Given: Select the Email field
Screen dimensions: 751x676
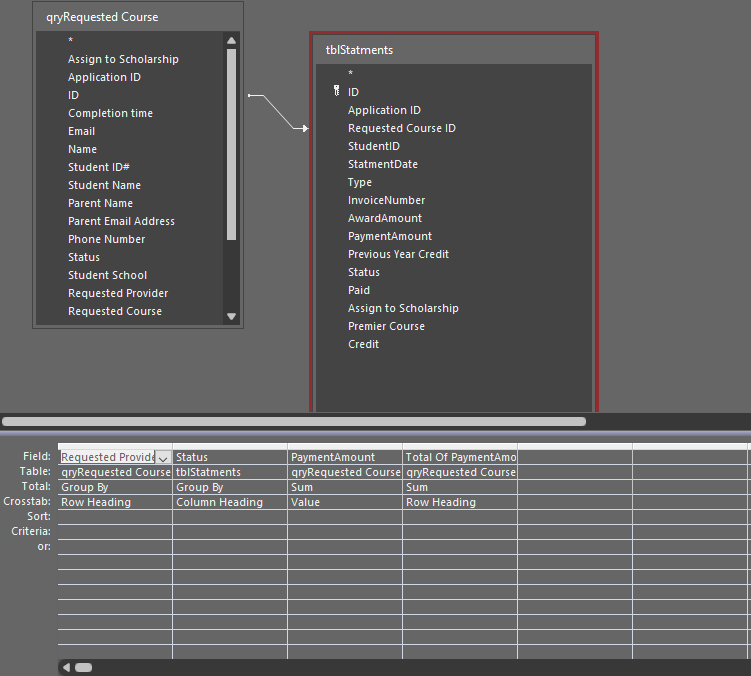Looking at the screenshot, I should [x=81, y=131].
